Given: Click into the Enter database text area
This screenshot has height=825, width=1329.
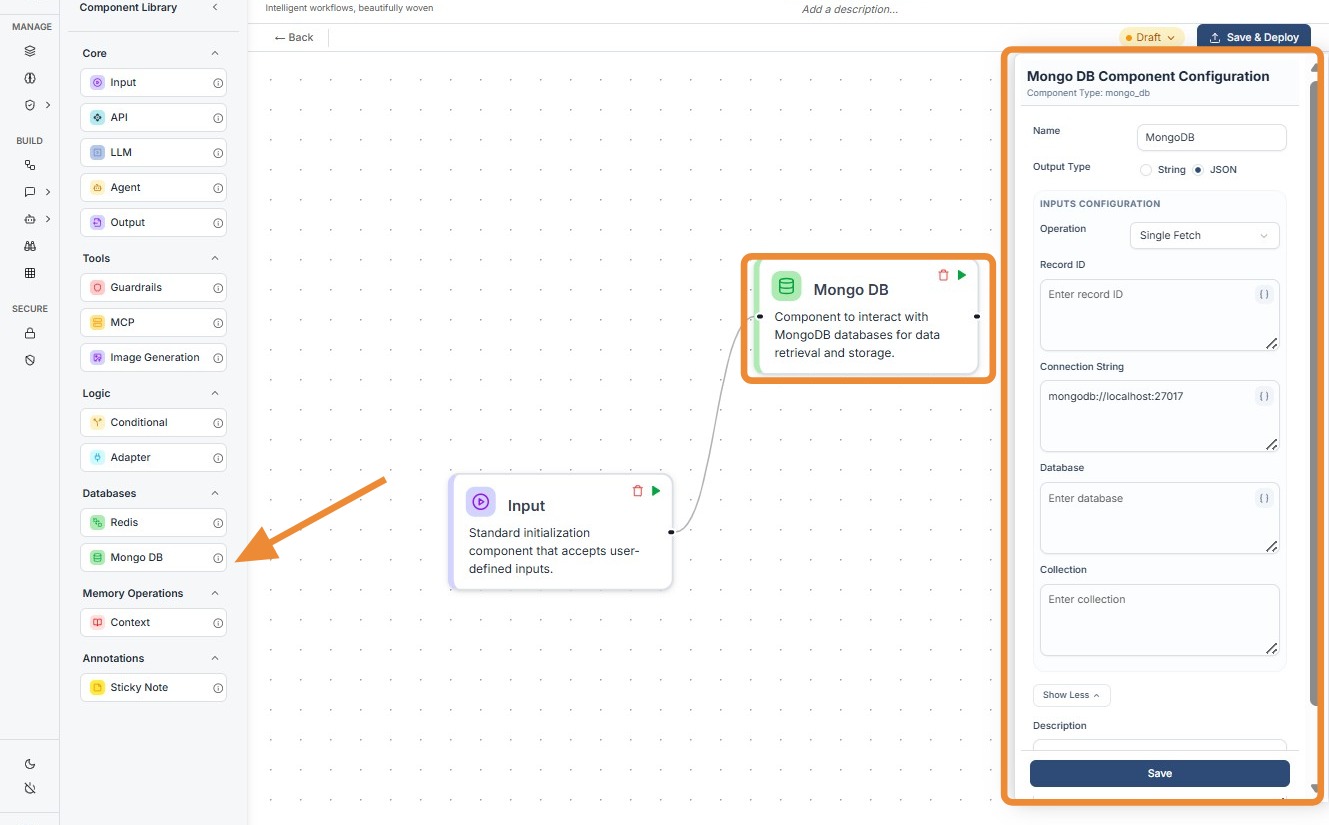Looking at the screenshot, I should [x=1160, y=518].
